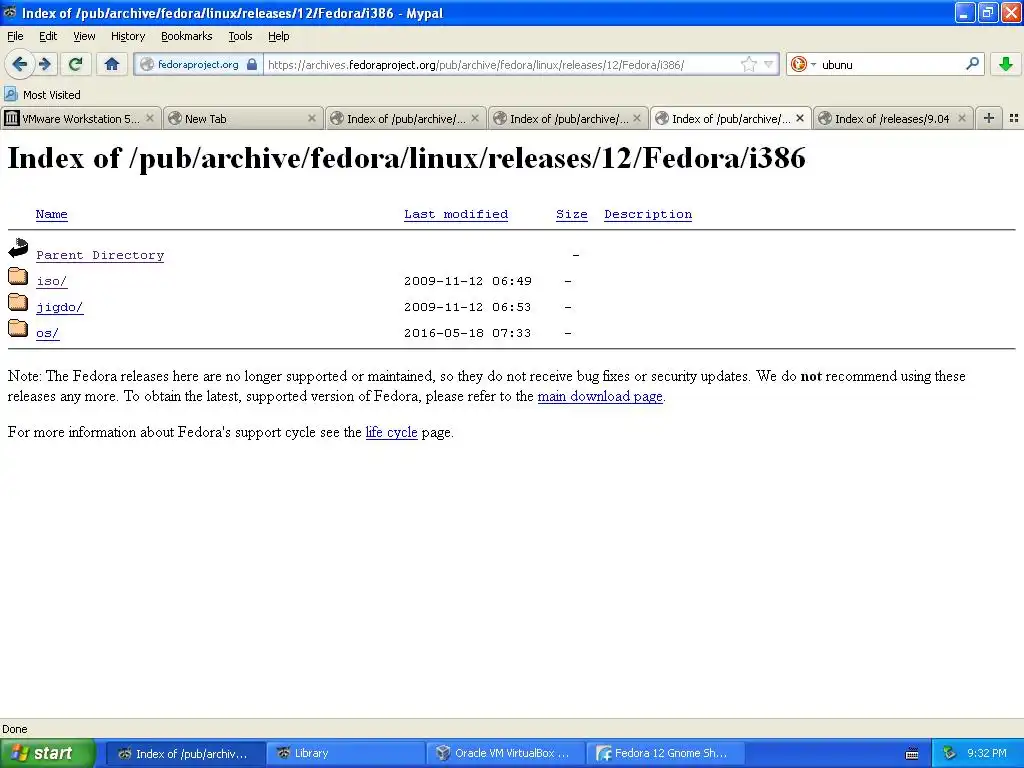
Task: Open the Tools menu
Action: 240,36
